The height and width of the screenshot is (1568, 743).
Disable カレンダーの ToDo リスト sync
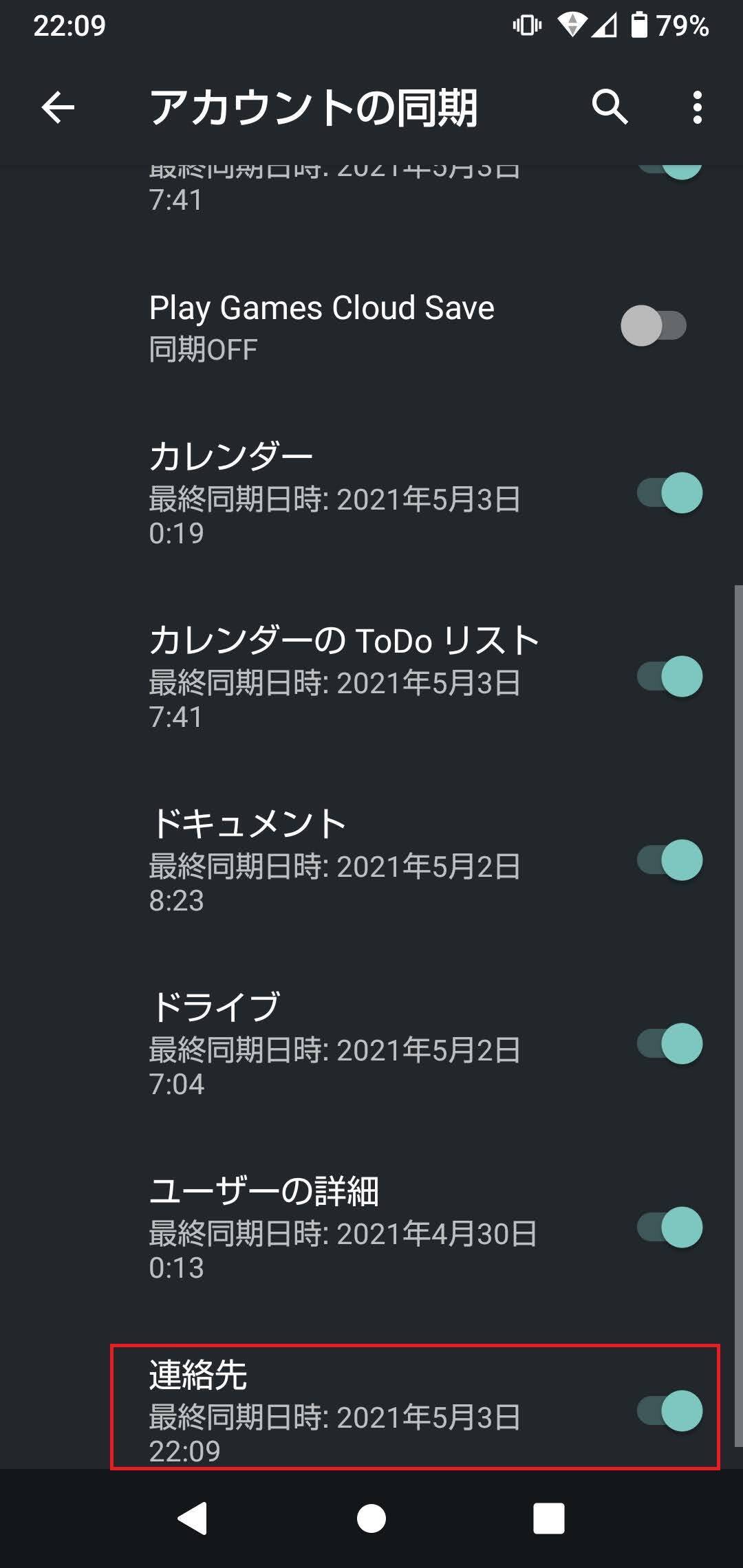[669, 677]
